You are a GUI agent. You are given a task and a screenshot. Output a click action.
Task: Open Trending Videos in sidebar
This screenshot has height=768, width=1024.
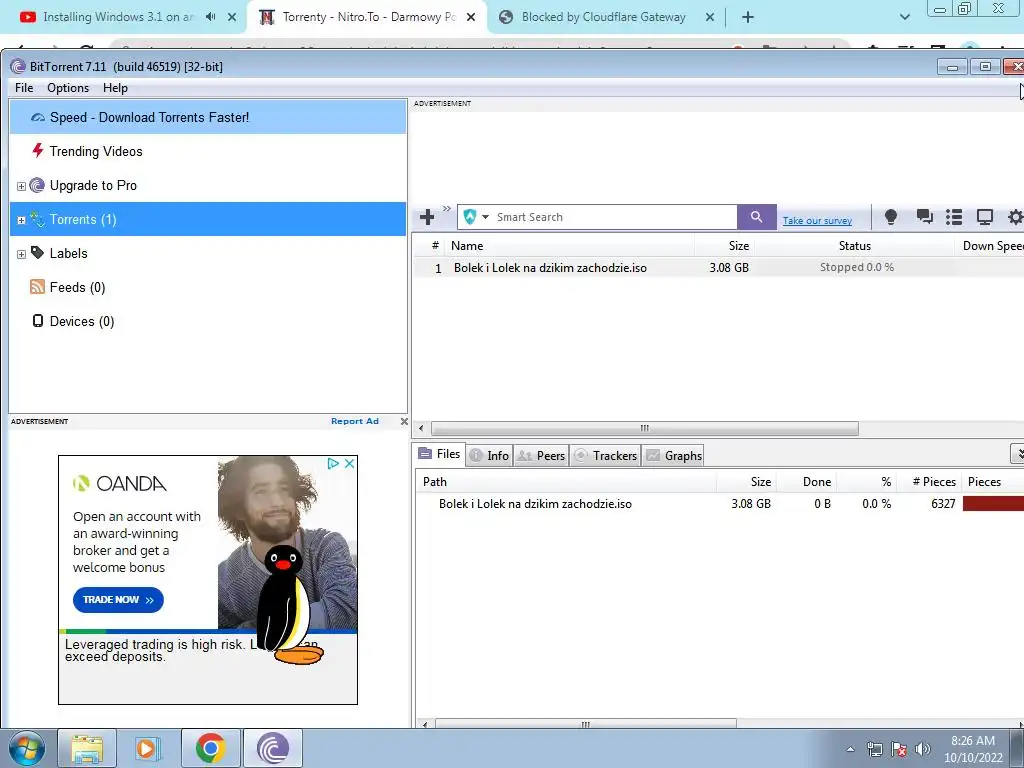click(208, 152)
